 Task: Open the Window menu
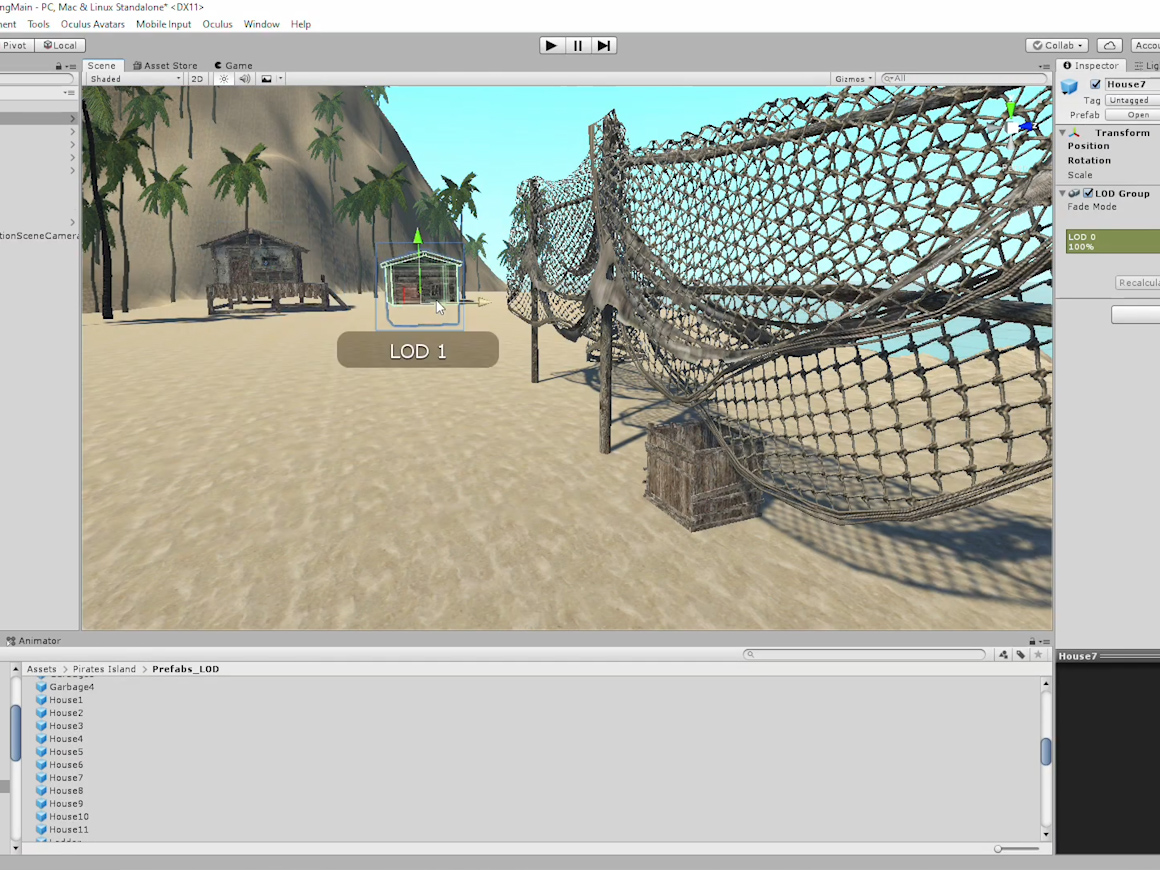[261, 24]
